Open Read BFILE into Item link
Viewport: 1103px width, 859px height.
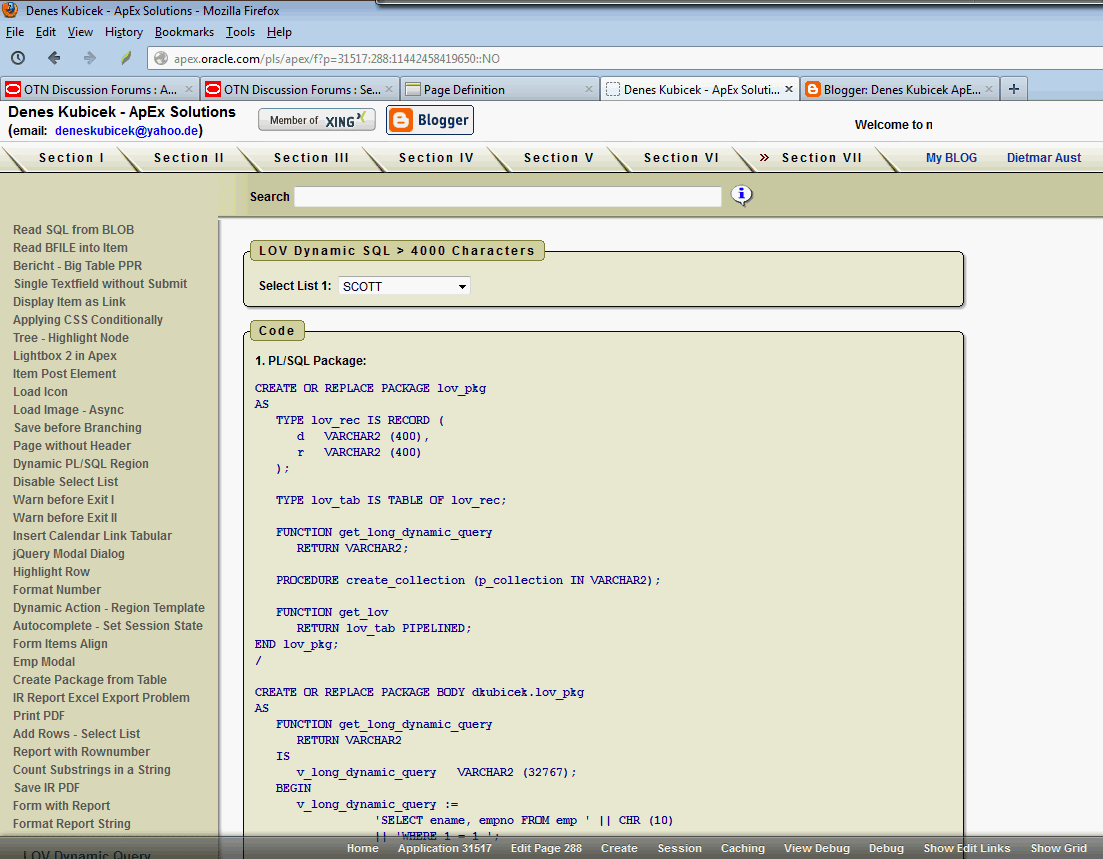[x=70, y=248]
